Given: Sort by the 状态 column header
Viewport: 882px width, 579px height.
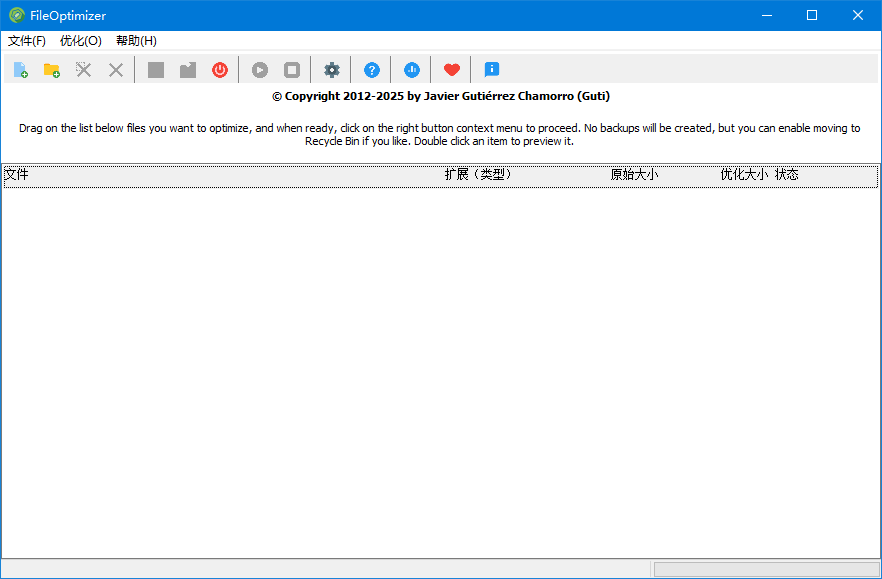Looking at the screenshot, I should 786,174.
